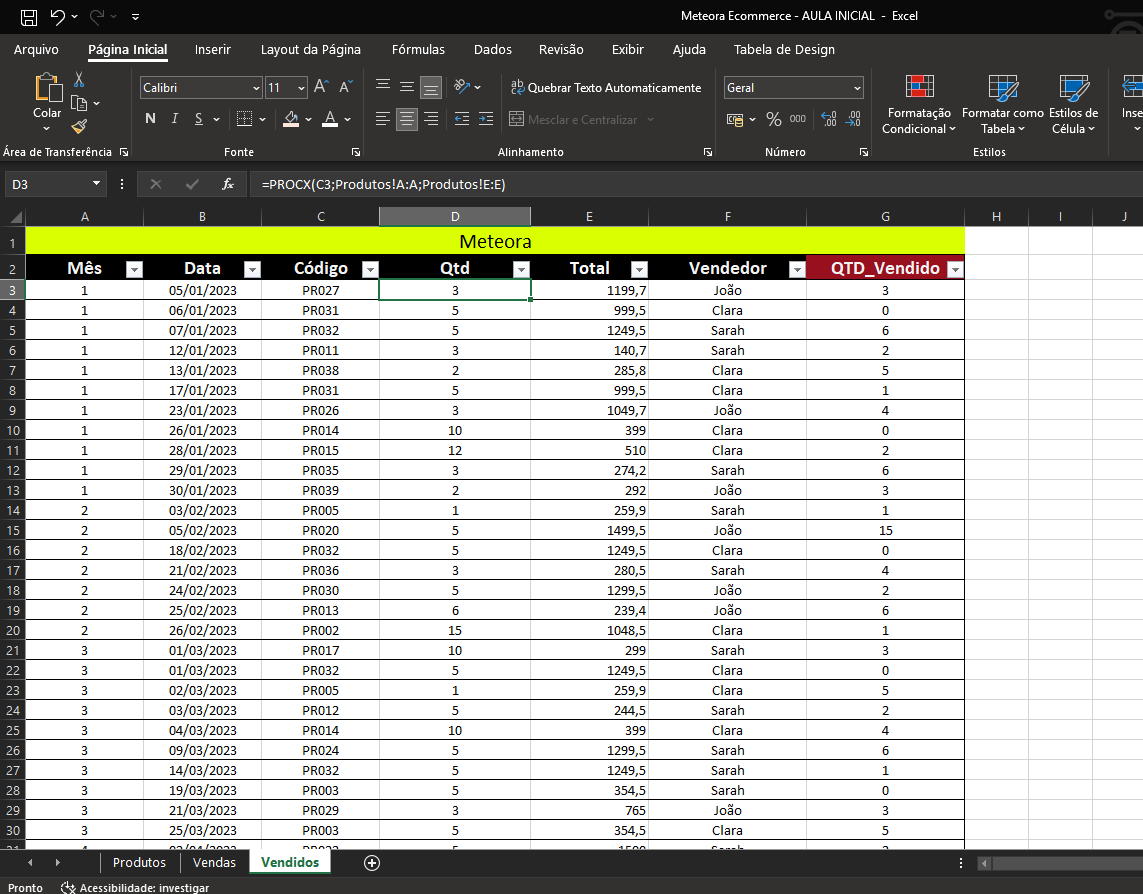
Task: Switch to Inserir ribbon tab
Action: pyautogui.click(x=213, y=50)
